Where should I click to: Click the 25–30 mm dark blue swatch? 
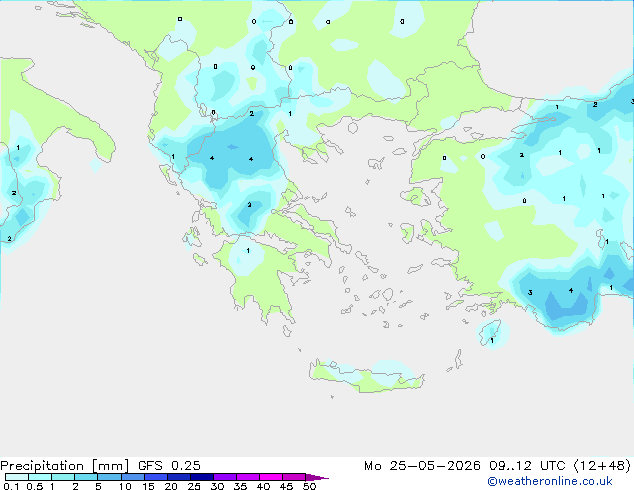coord(202,477)
